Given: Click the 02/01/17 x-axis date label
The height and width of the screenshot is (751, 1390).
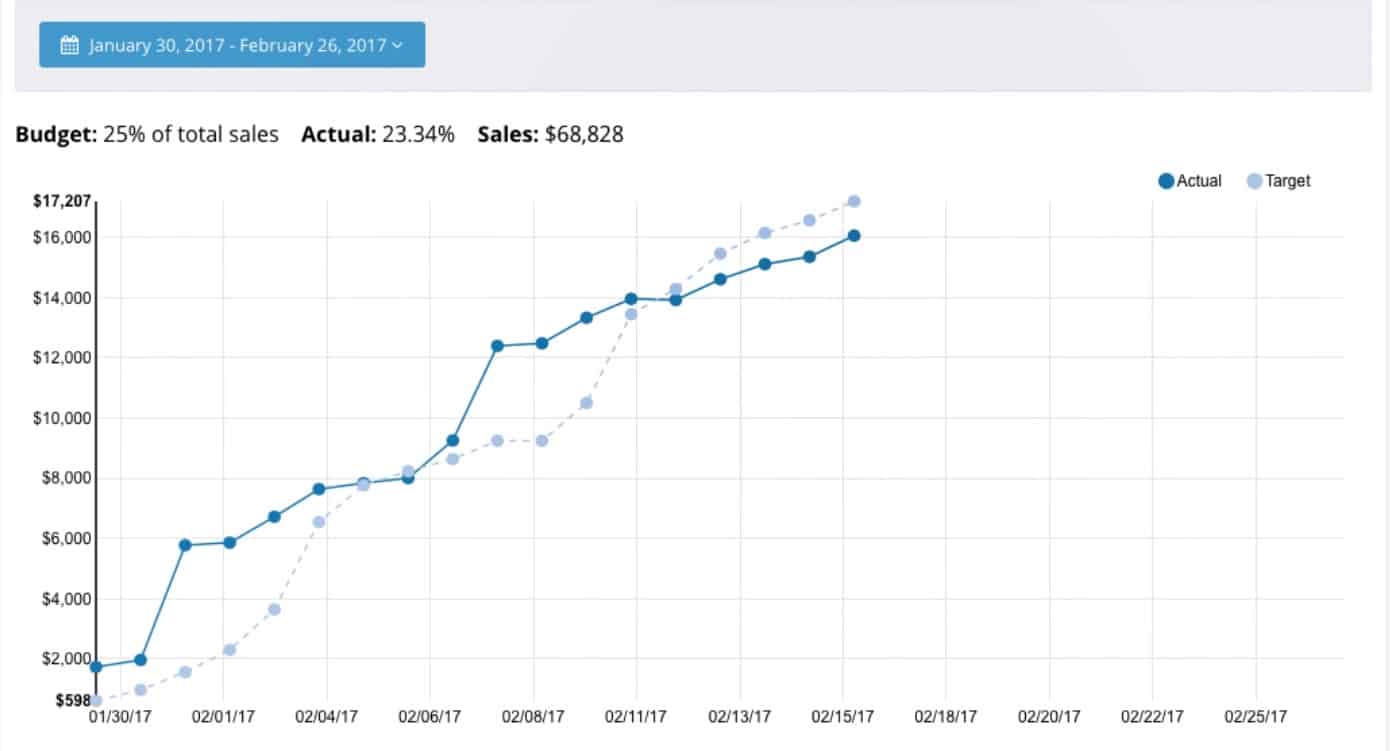Looking at the screenshot, I should click(223, 717).
